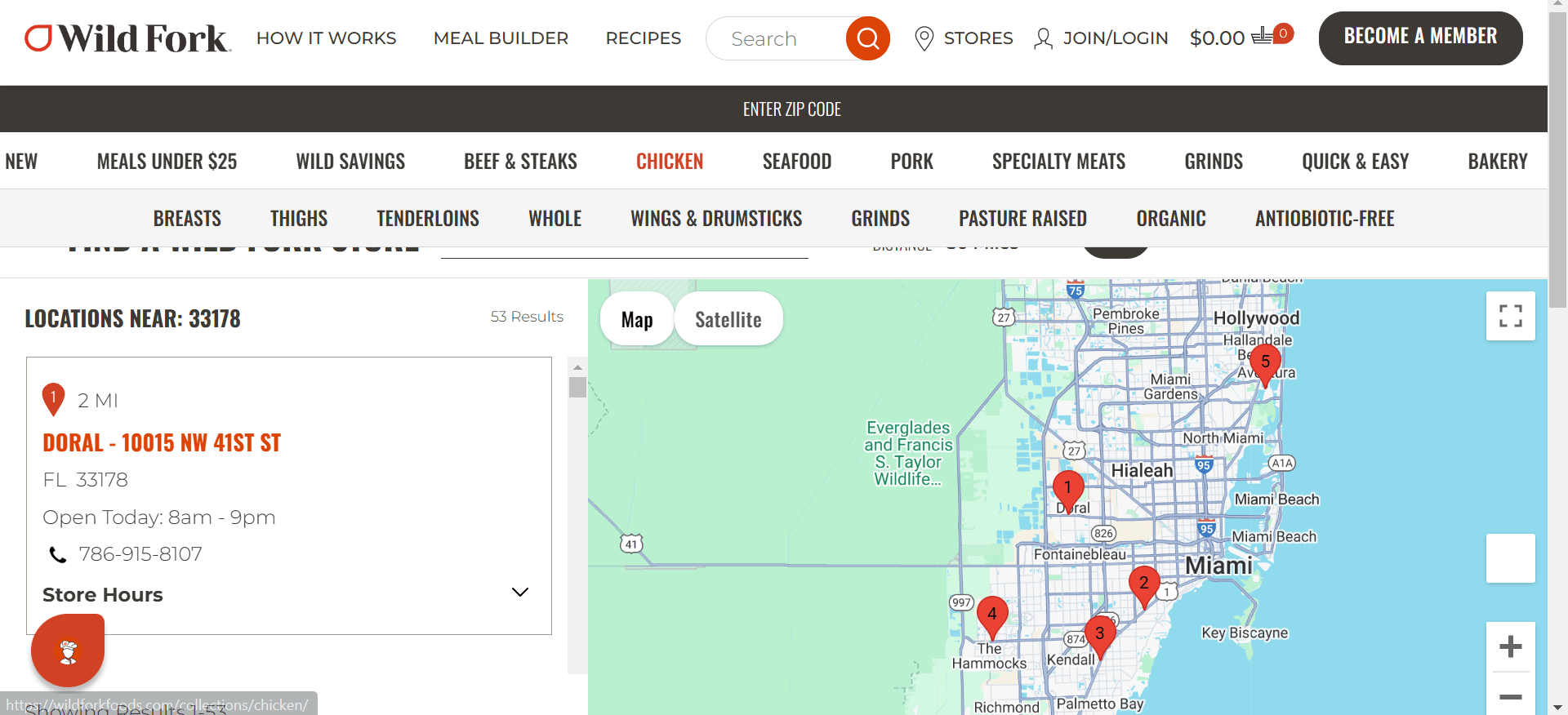Select WINGS & DRUMSTICKS subcategory
1568x715 pixels.
716,219
